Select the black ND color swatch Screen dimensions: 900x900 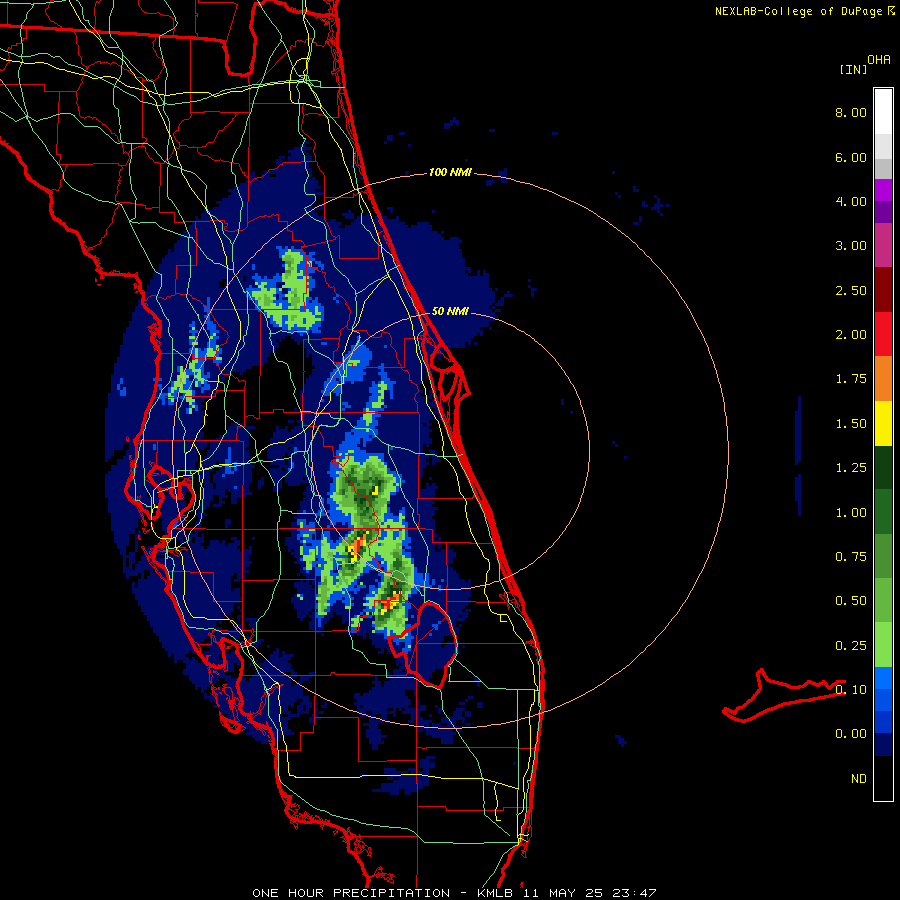coord(883,778)
